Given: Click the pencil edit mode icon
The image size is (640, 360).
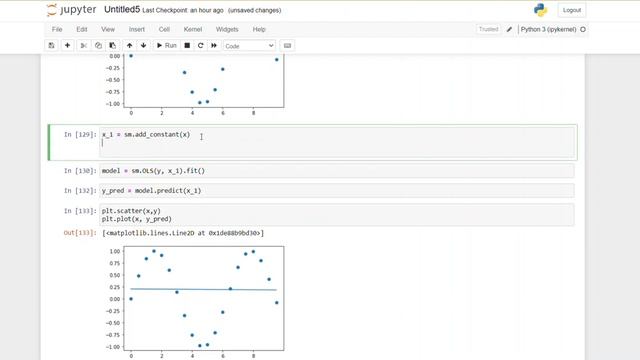Looking at the screenshot, I should click(x=509, y=29).
